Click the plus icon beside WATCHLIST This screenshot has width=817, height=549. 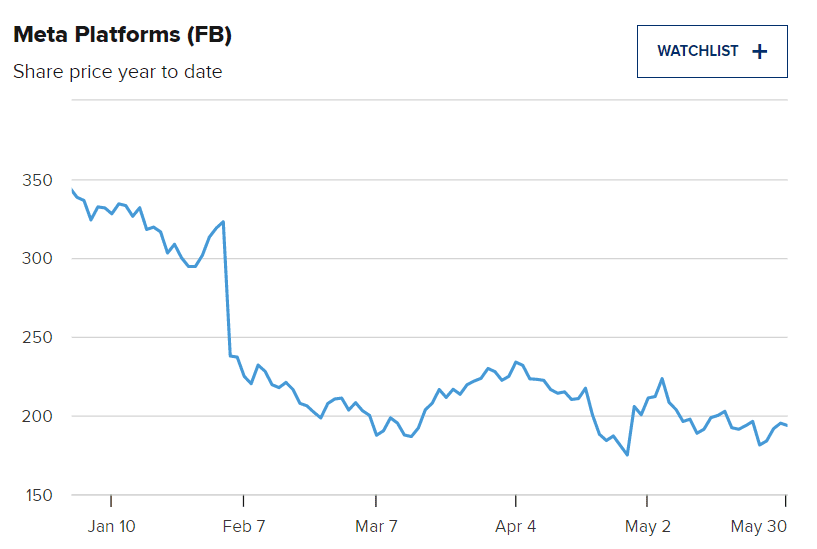760,52
